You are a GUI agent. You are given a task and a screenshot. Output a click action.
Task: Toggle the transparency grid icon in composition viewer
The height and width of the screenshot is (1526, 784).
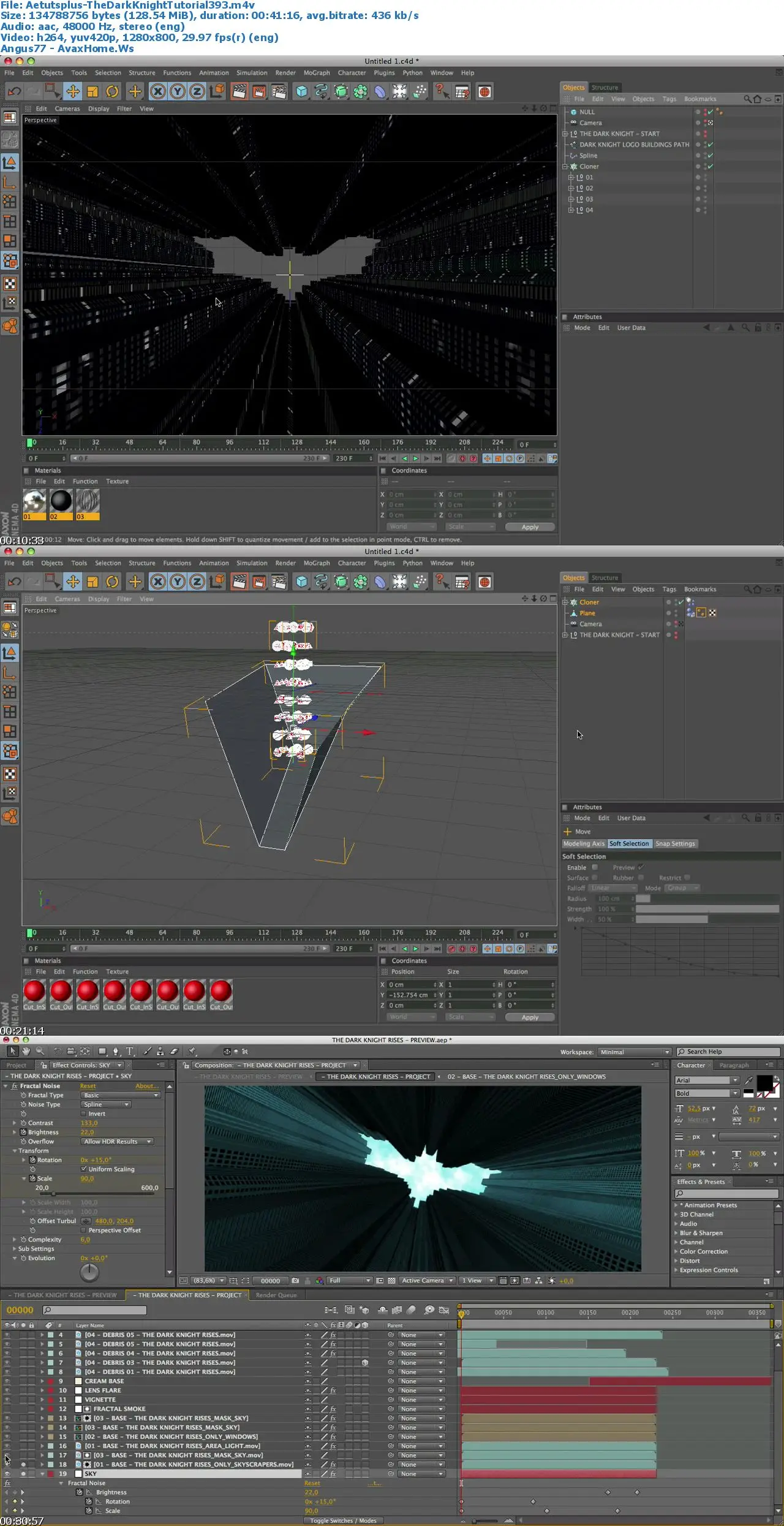coord(391,1280)
